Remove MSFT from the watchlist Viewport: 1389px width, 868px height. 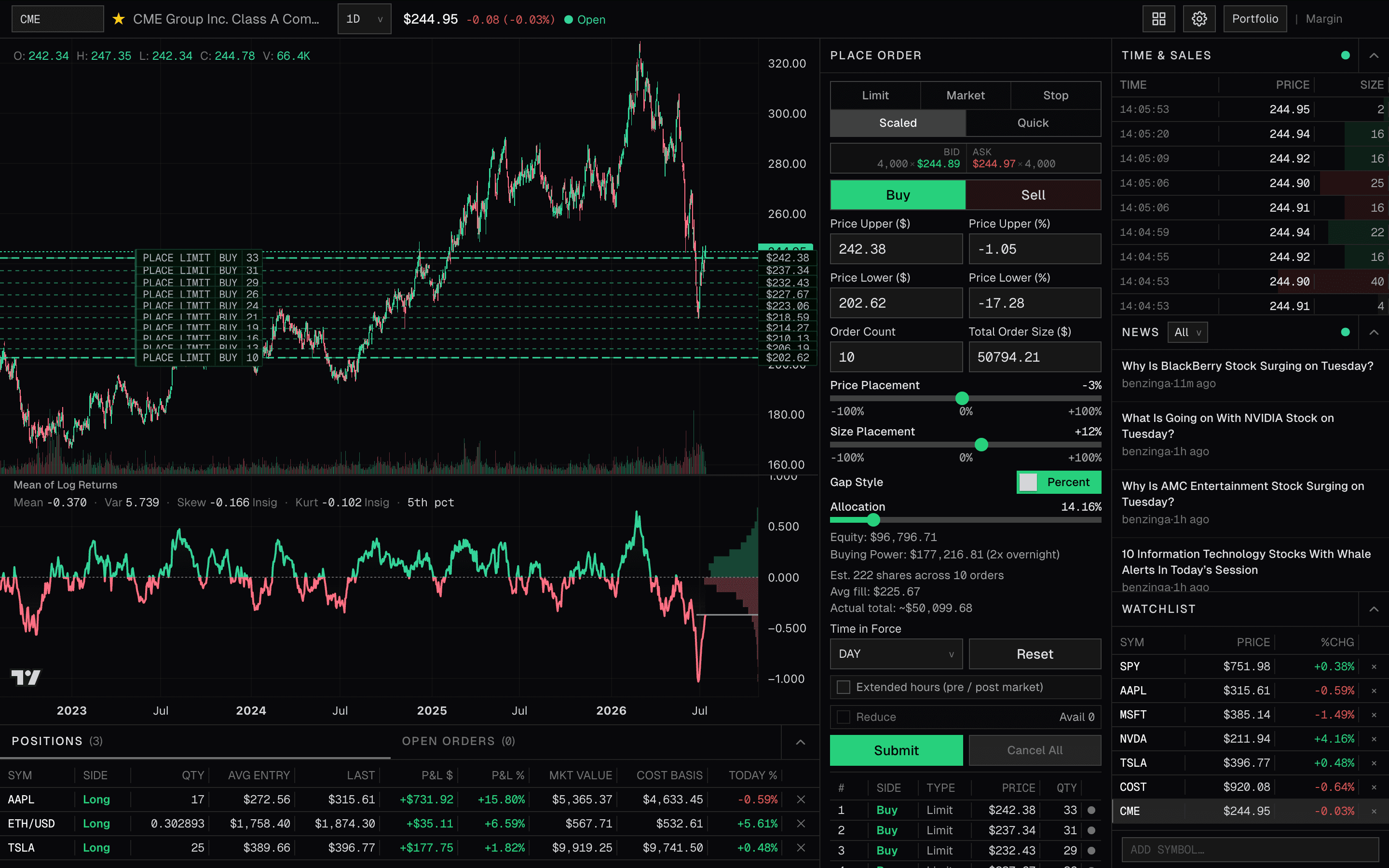point(1374,715)
